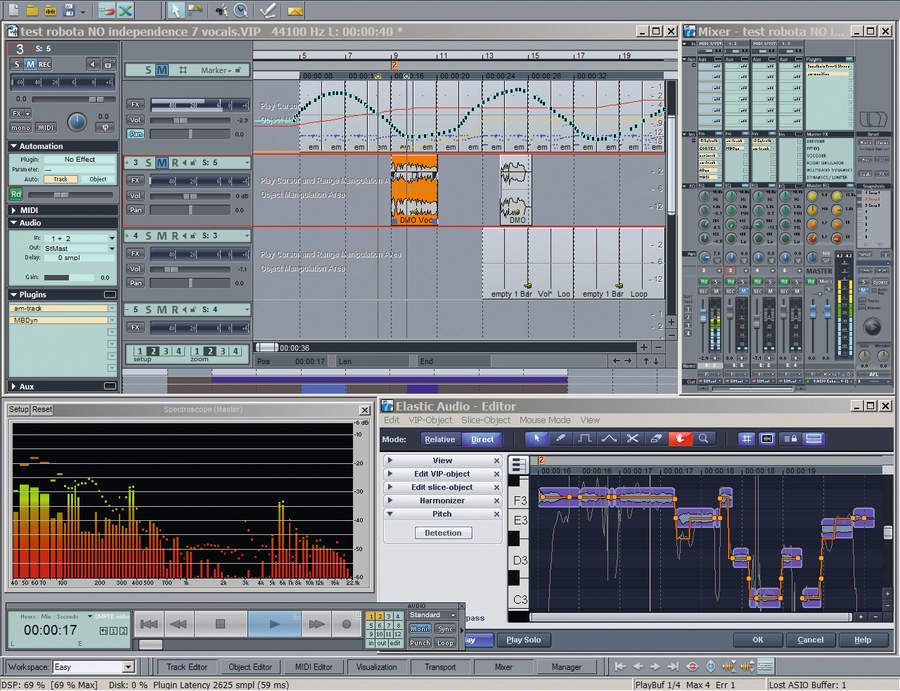This screenshot has height=691, width=900.
Task: Open the VIP-Object menu in Elastic Audio
Action: pyautogui.click(x=430, y=420)
